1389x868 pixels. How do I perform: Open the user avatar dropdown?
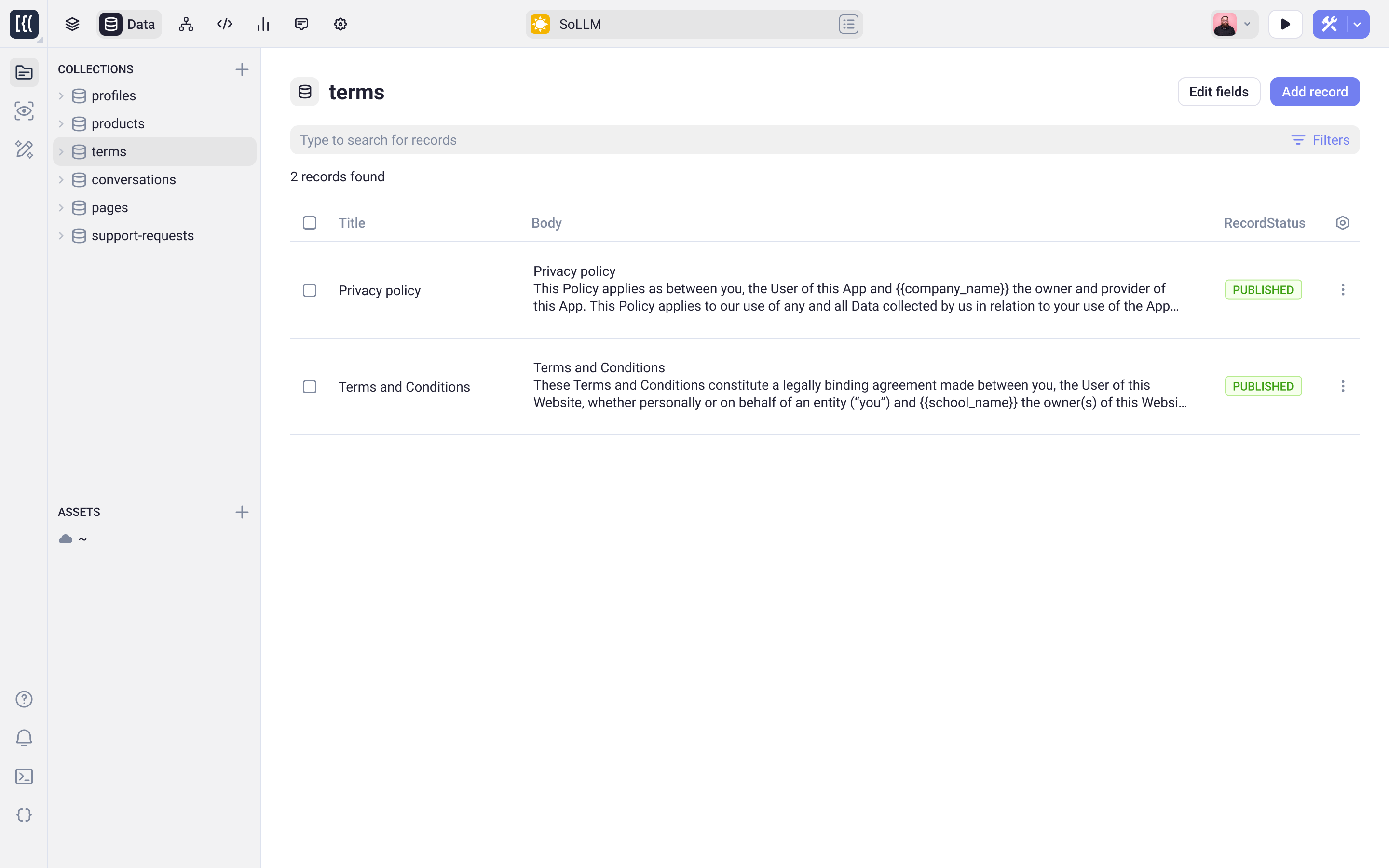tap(1233, 24)
